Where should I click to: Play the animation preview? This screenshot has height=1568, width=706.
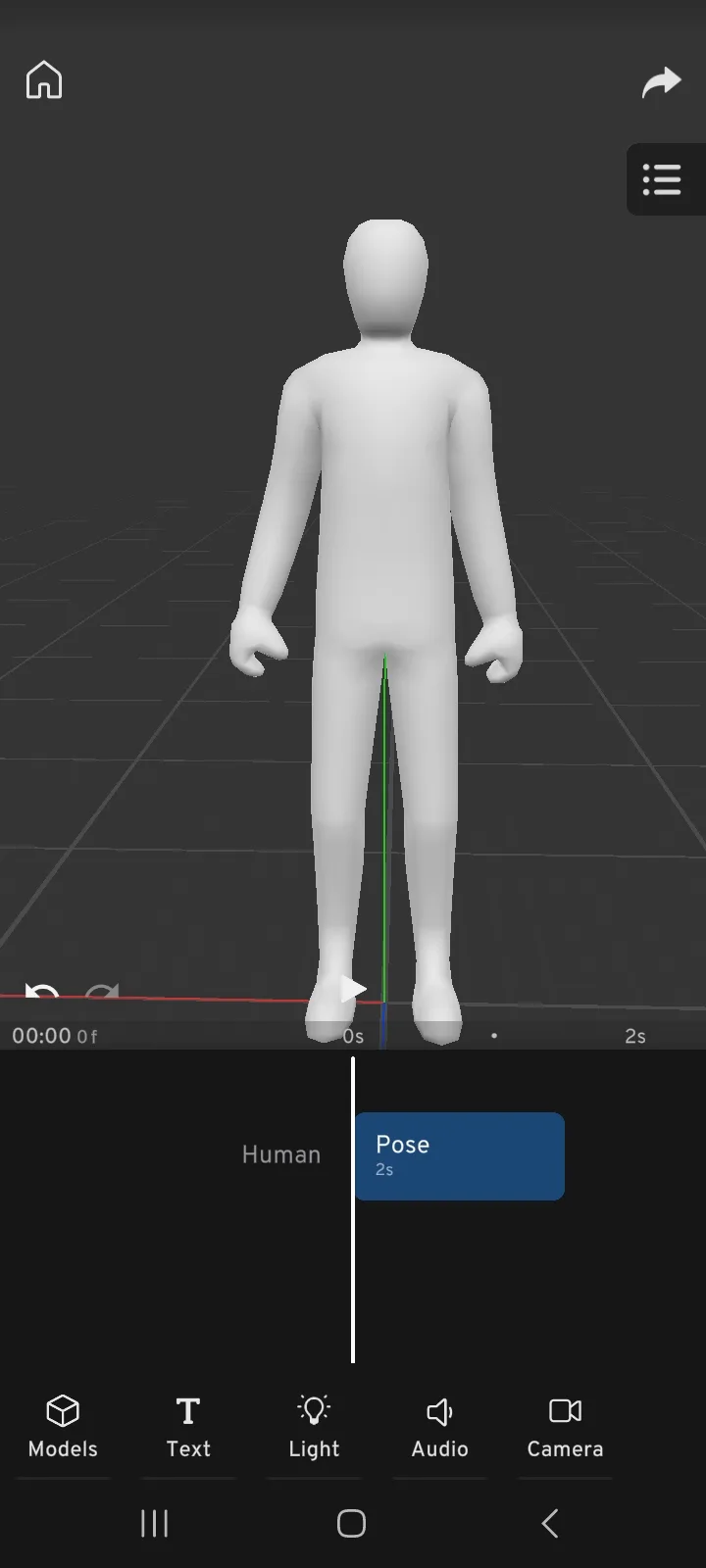353,989
